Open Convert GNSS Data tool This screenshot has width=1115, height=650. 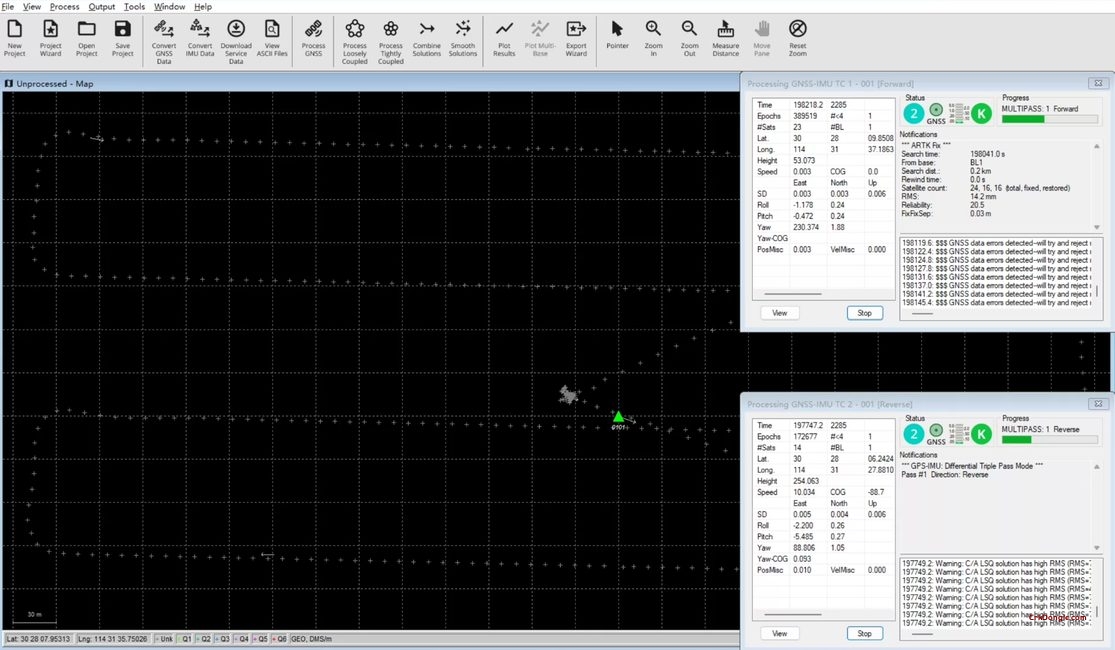[164, 42]
